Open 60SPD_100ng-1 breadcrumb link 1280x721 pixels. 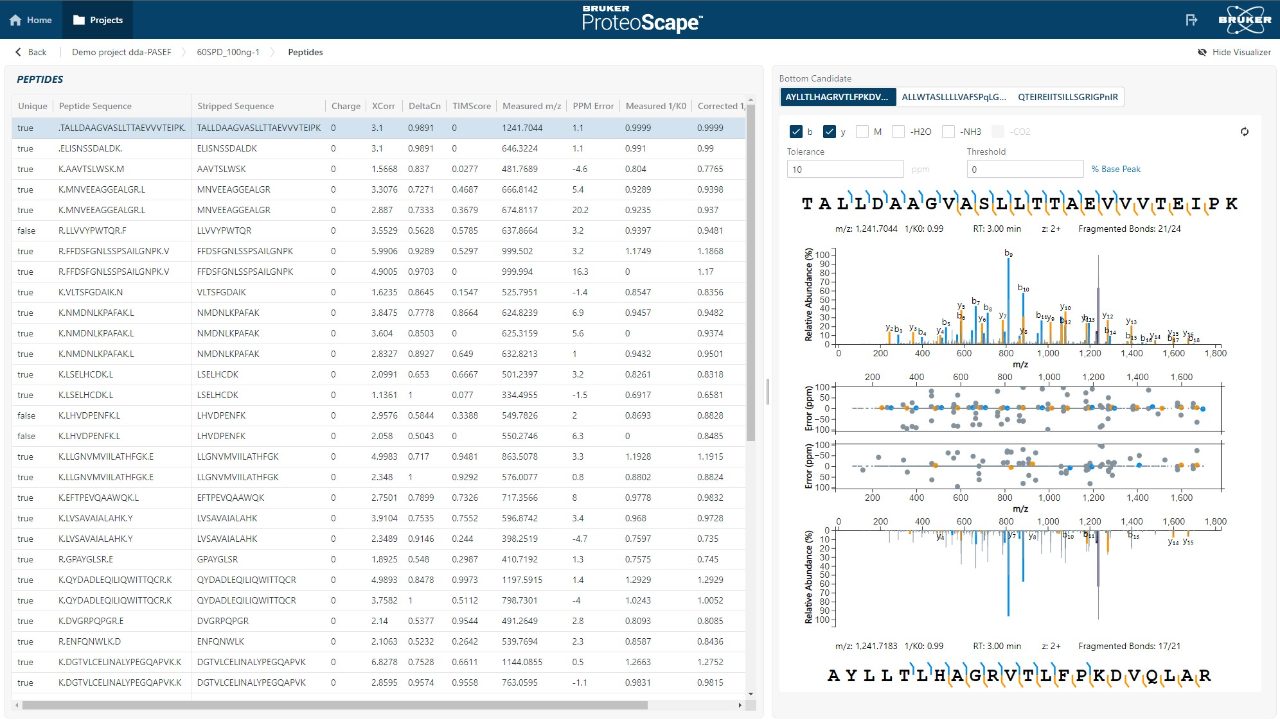pyautogui.click(x=228, y=52)
